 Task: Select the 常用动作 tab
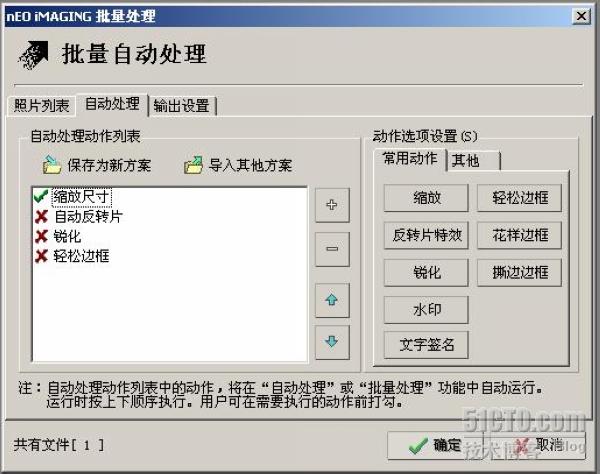coord(410,159)
